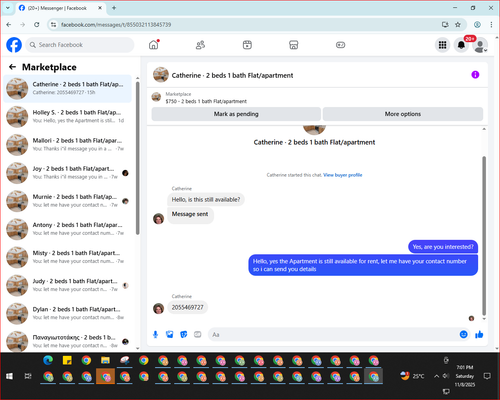500x400 pixels.
Task: Click Catherine's avatar in chat header
Action: [161, 75]
